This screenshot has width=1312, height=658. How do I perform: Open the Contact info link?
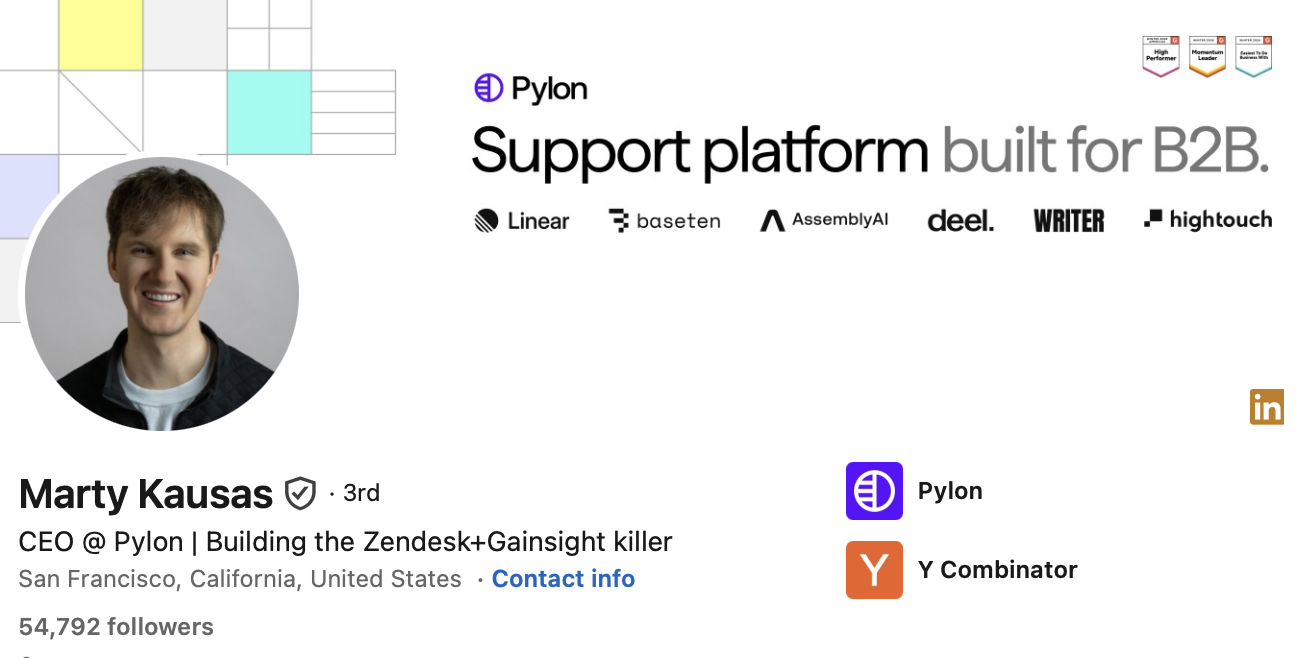coord(563,579)
